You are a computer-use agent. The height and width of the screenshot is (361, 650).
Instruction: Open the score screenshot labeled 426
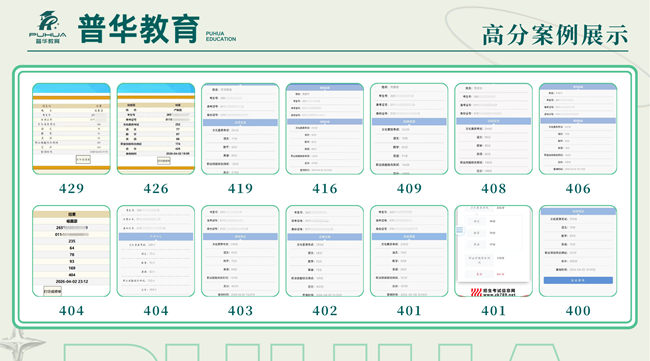[x=156, y=128]
